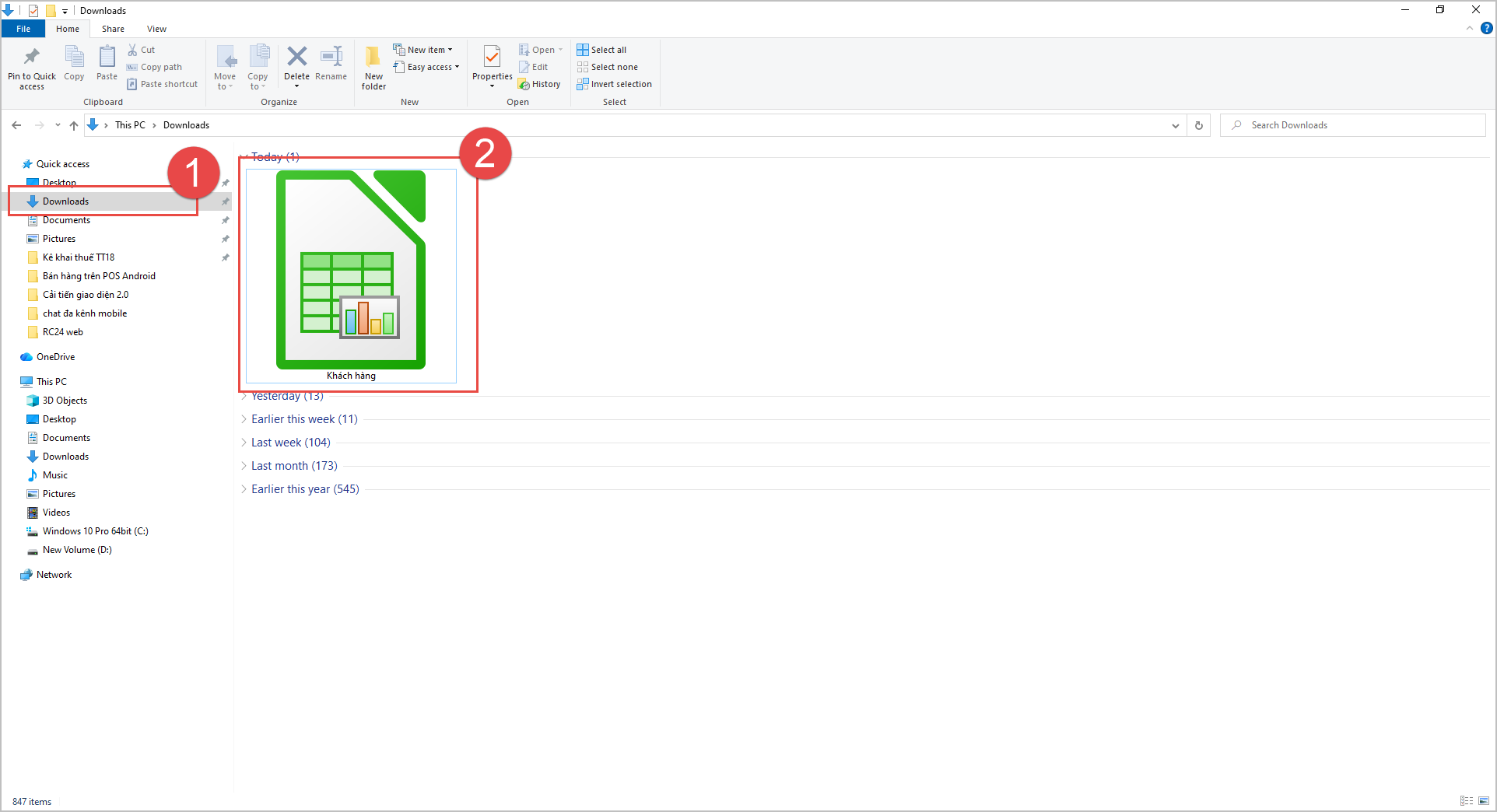Open the address bar history dropdown

pyautogui.click(x=1175, y=125)
